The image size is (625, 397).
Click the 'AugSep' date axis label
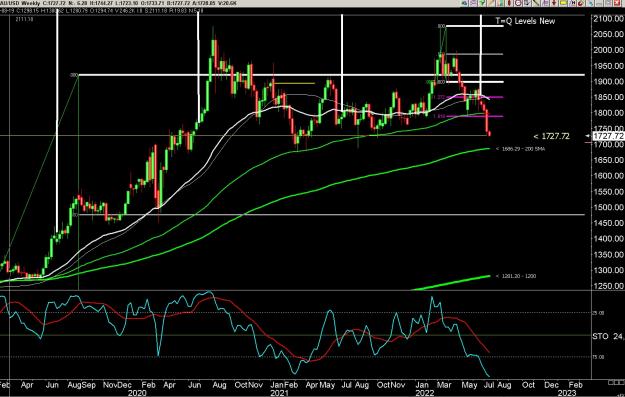pyautogui.click(x=82, y=385)
